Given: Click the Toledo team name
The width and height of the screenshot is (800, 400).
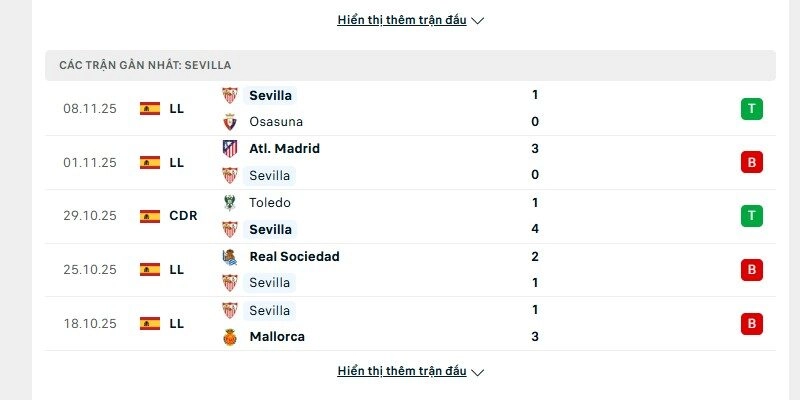Looking at the screenshot, I should click(270, 203).
